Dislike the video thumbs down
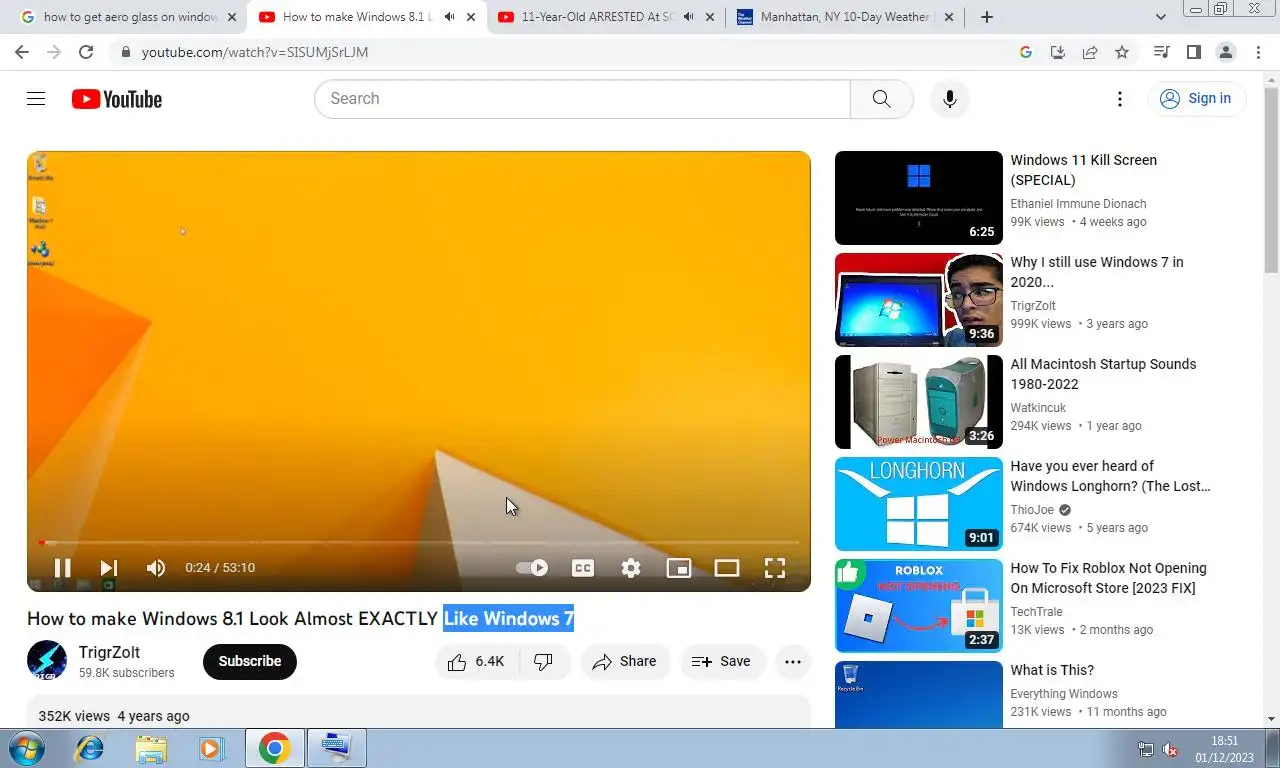Screen dimensions: 1280x768 (x=544, y=662)
